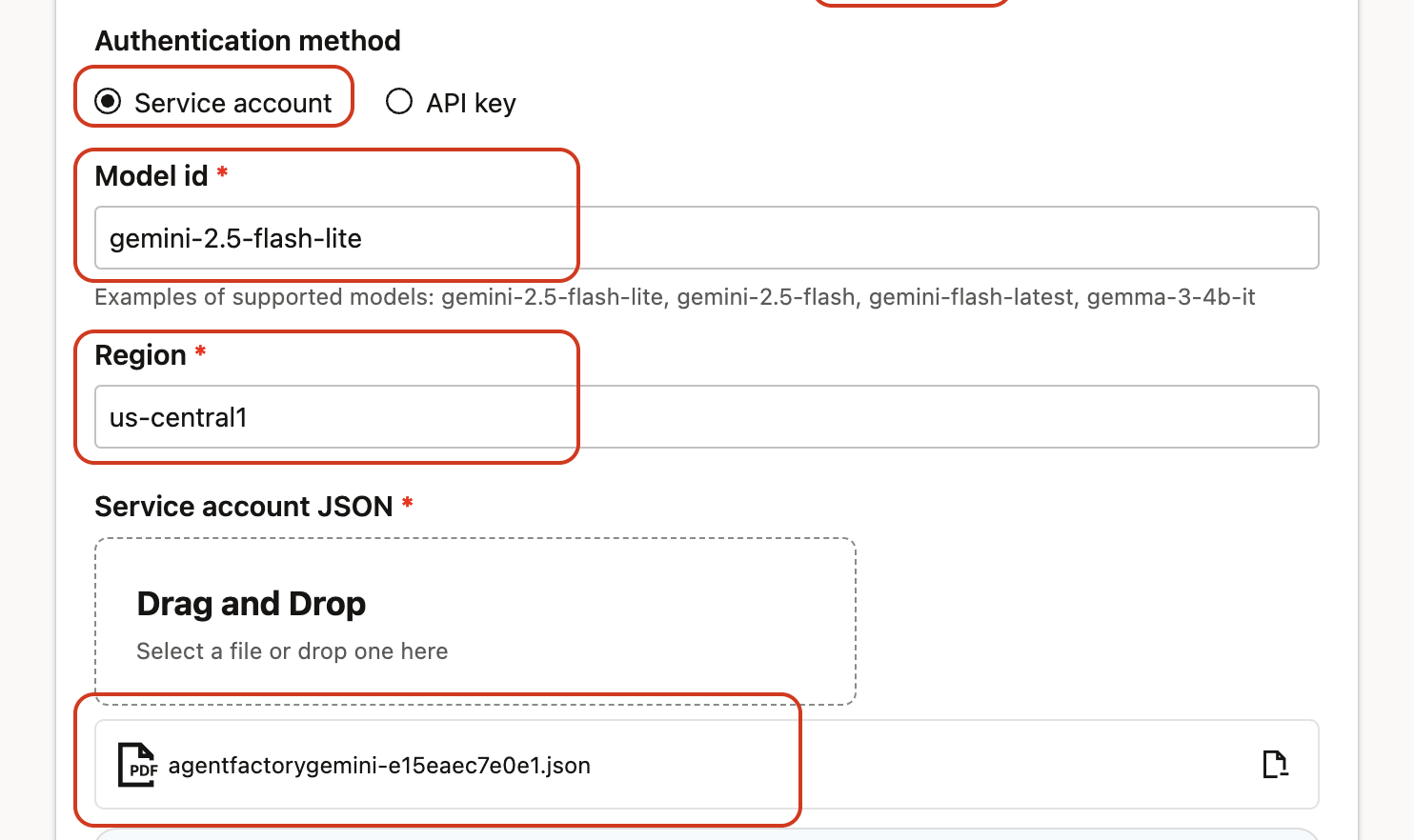Click the "Region" field label
1414x840 pixels.
click(140, 355)
